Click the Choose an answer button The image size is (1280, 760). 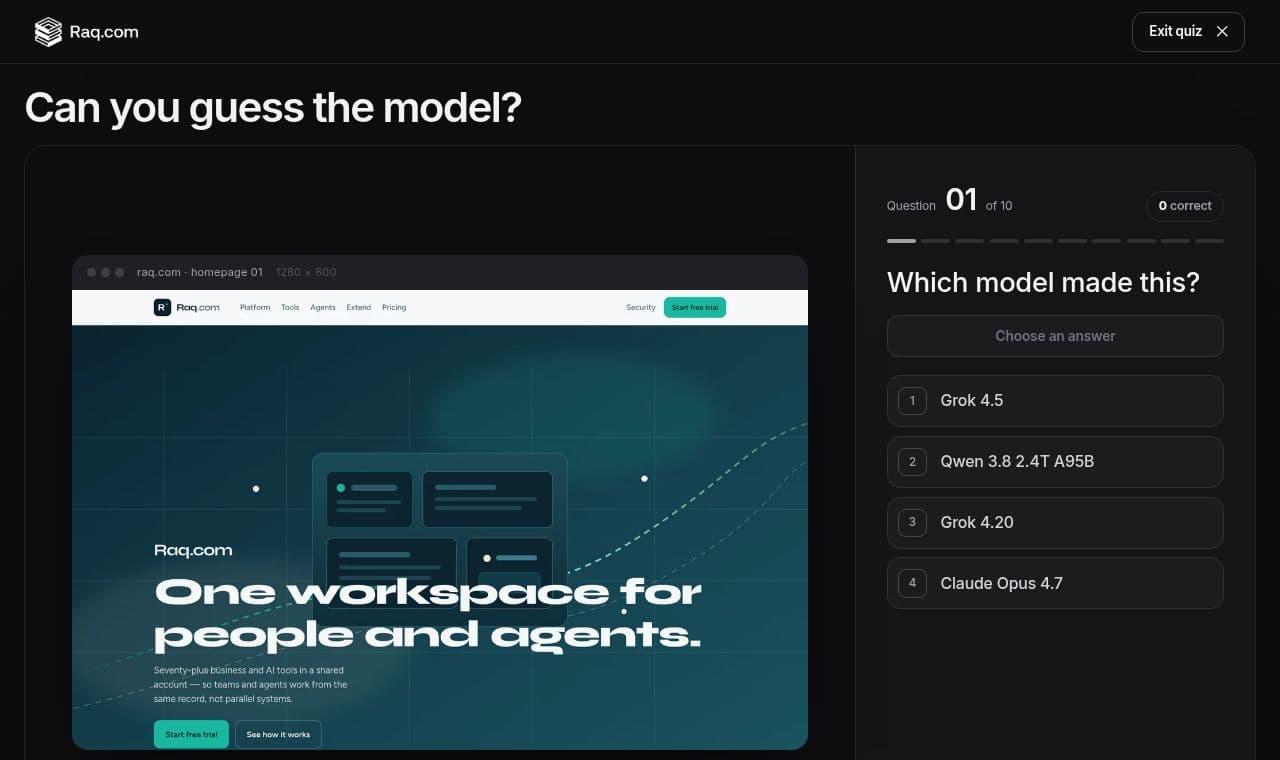(1055, 336)
